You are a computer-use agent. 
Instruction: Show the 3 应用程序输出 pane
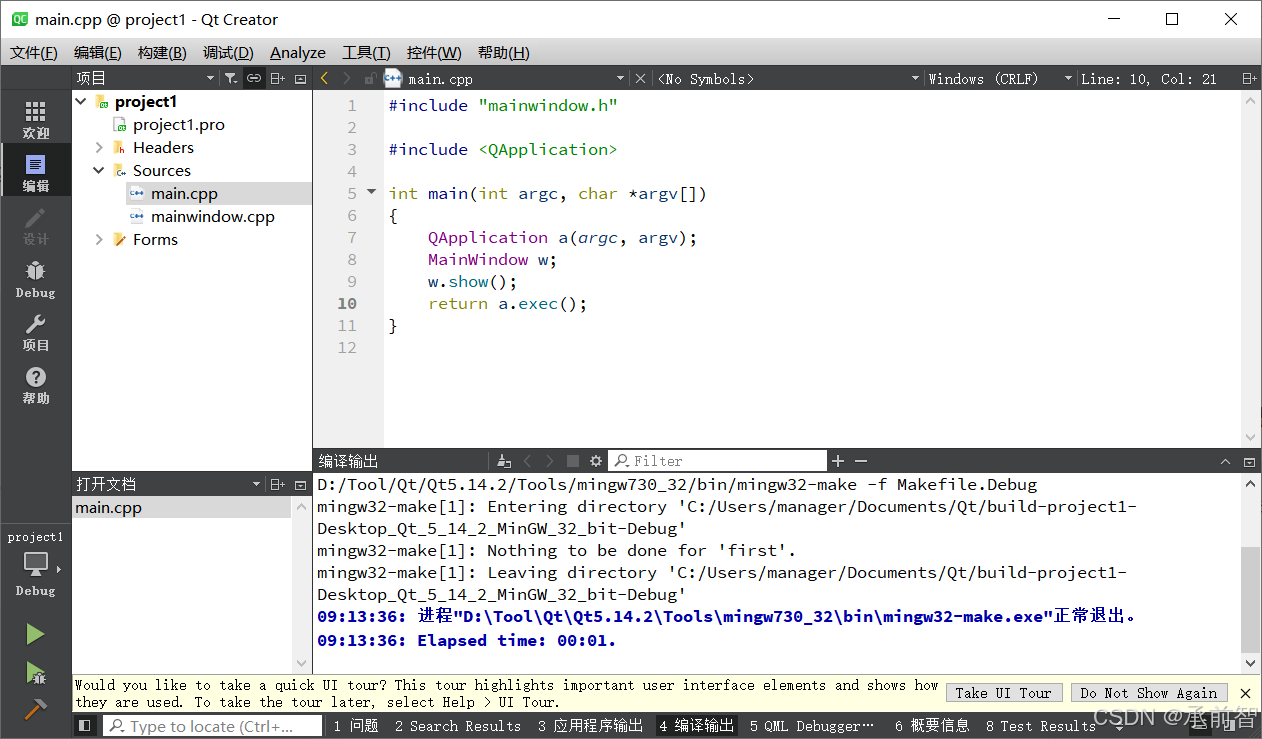click(591, 726)
